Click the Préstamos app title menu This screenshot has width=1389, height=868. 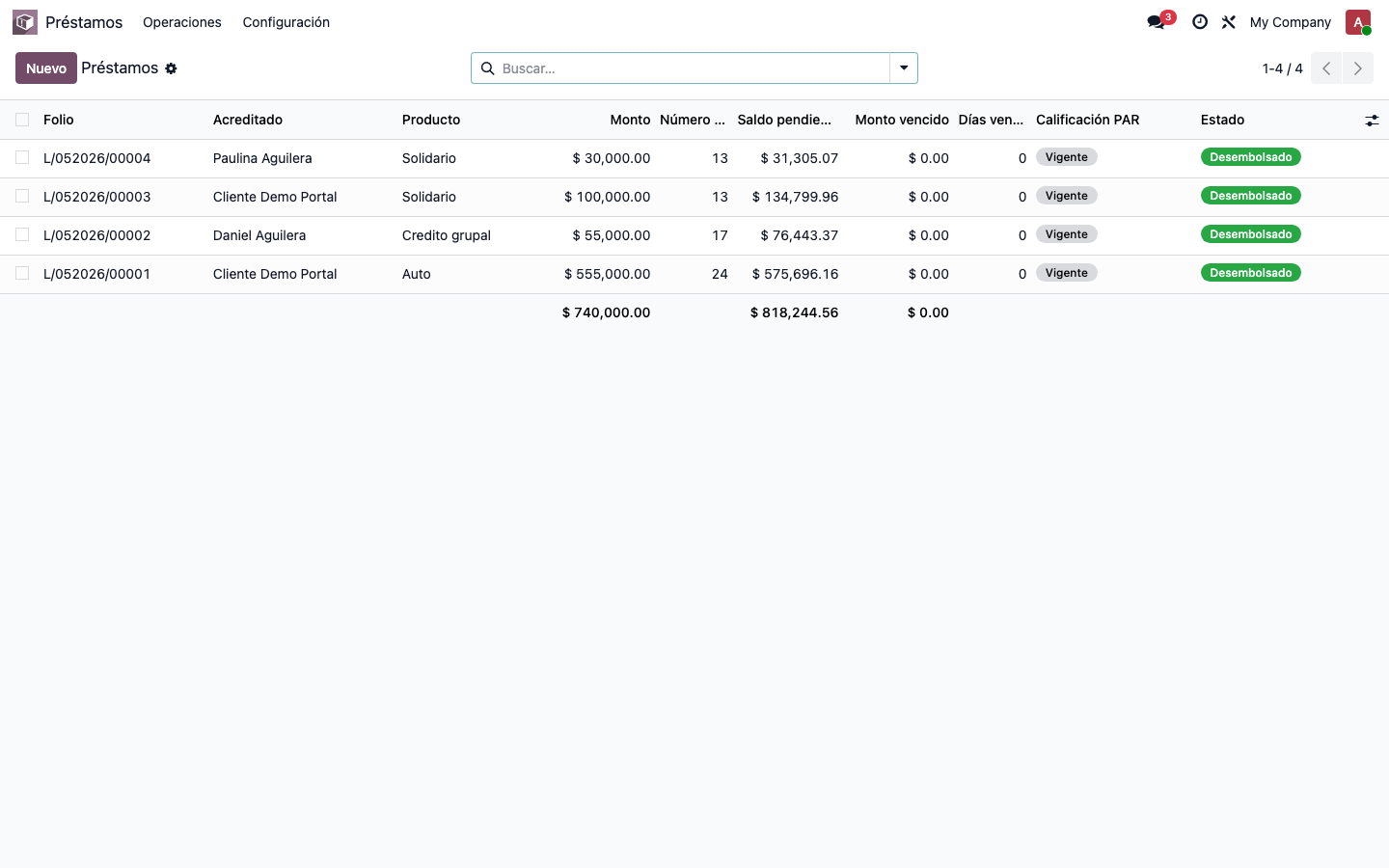(x=84, y=22)
